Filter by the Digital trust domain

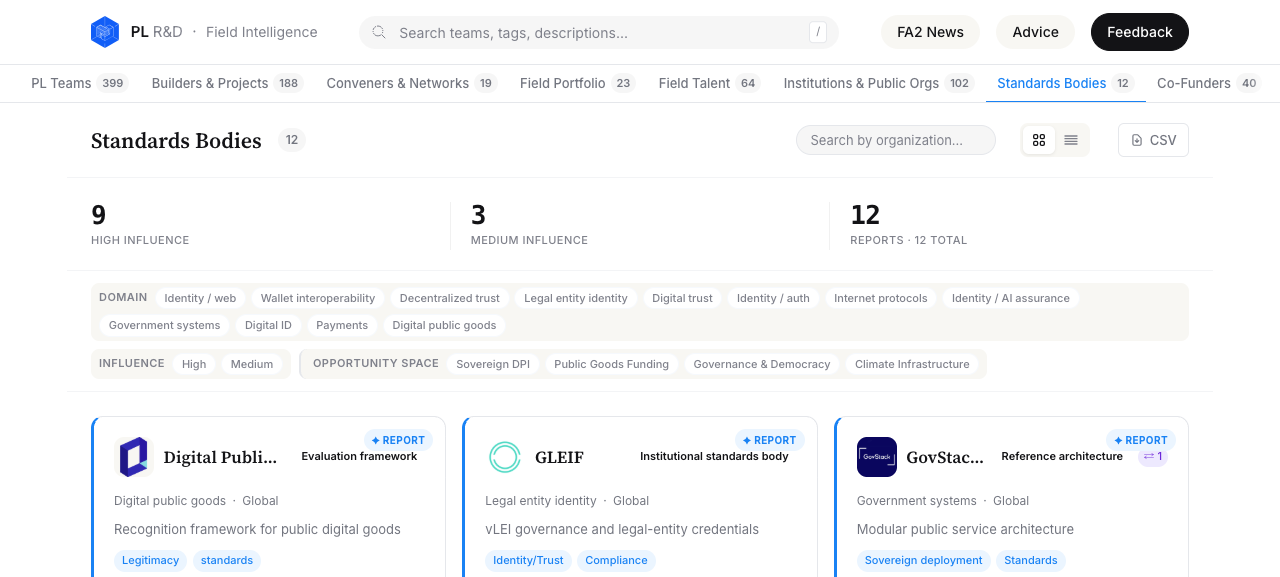click(x=682, y=298)
